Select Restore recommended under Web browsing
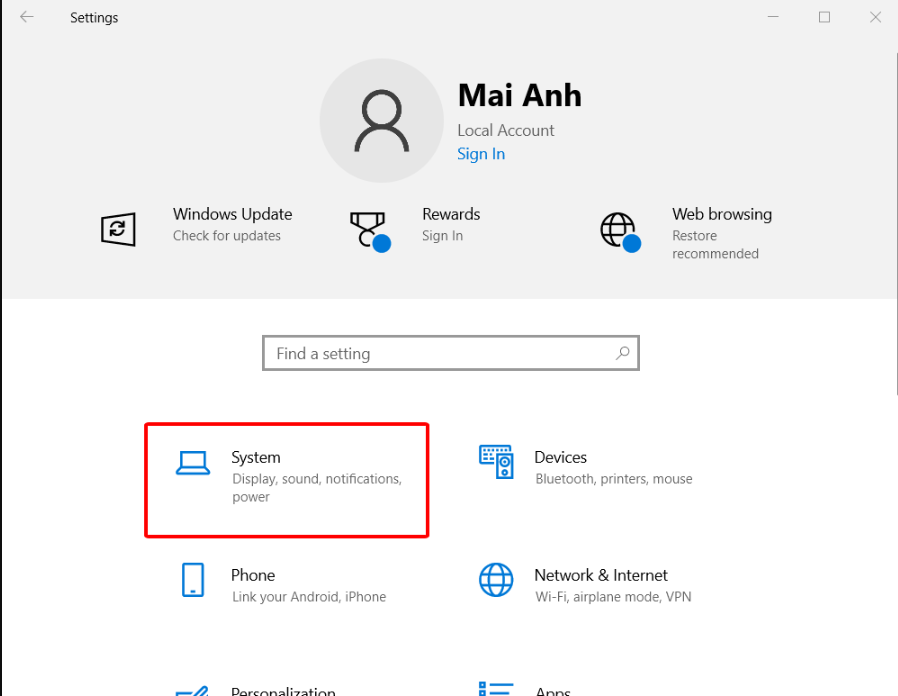Screen dimensions: 898x696 click(x=715, y=245)
